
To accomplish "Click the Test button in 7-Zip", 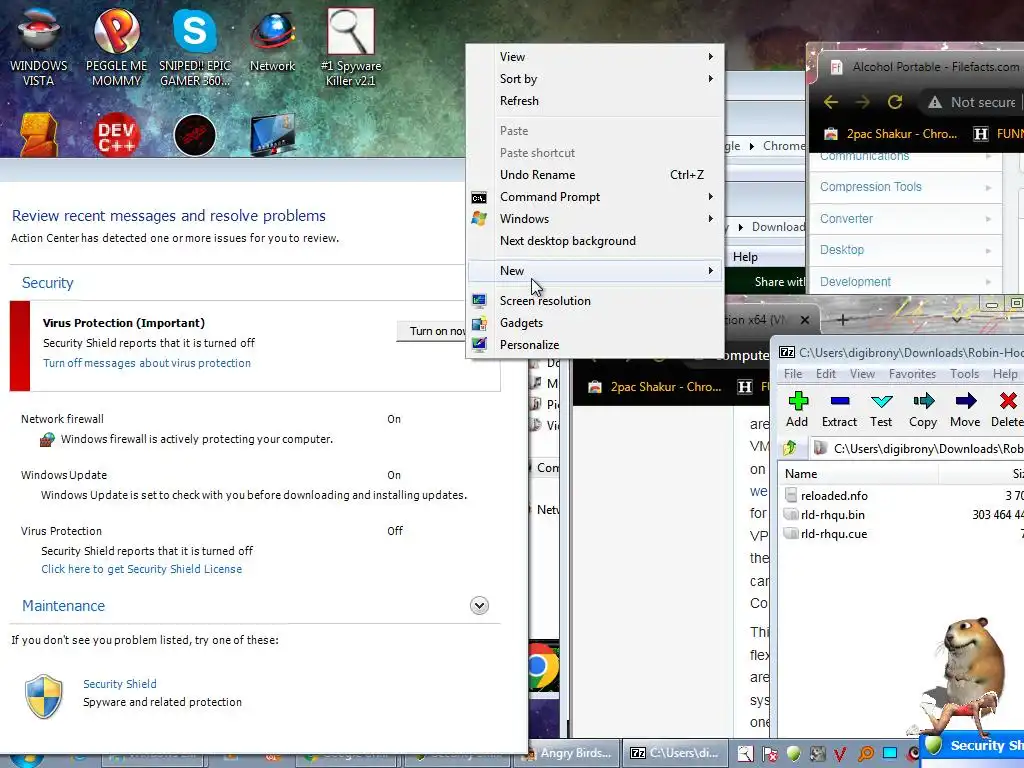I will [x=881, y=409].
